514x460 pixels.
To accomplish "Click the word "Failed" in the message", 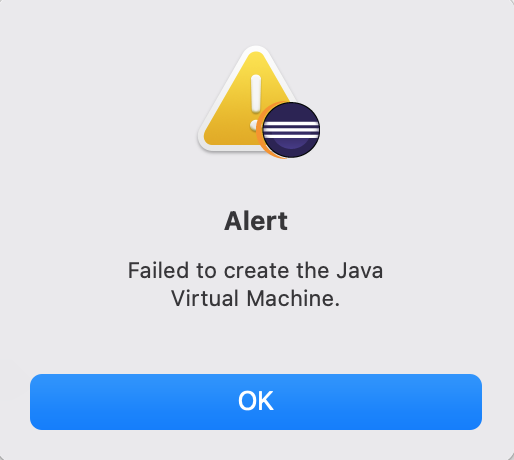I will [158, 270].
